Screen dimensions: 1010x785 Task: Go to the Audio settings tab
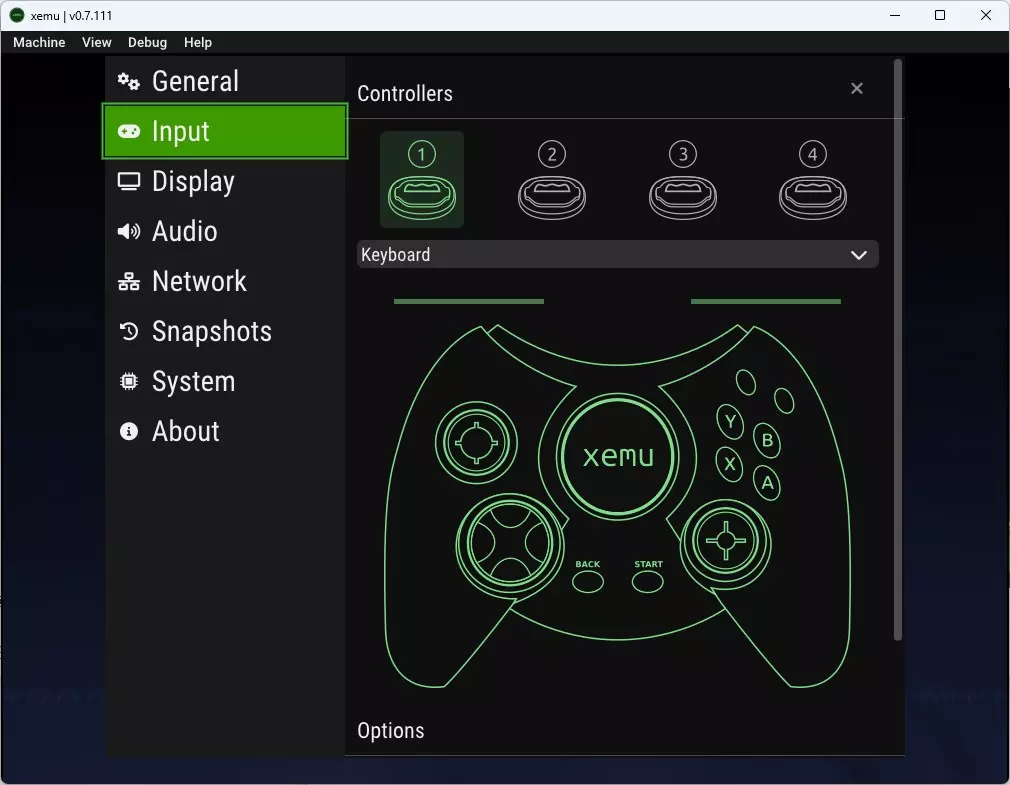(x=225, y=231)
